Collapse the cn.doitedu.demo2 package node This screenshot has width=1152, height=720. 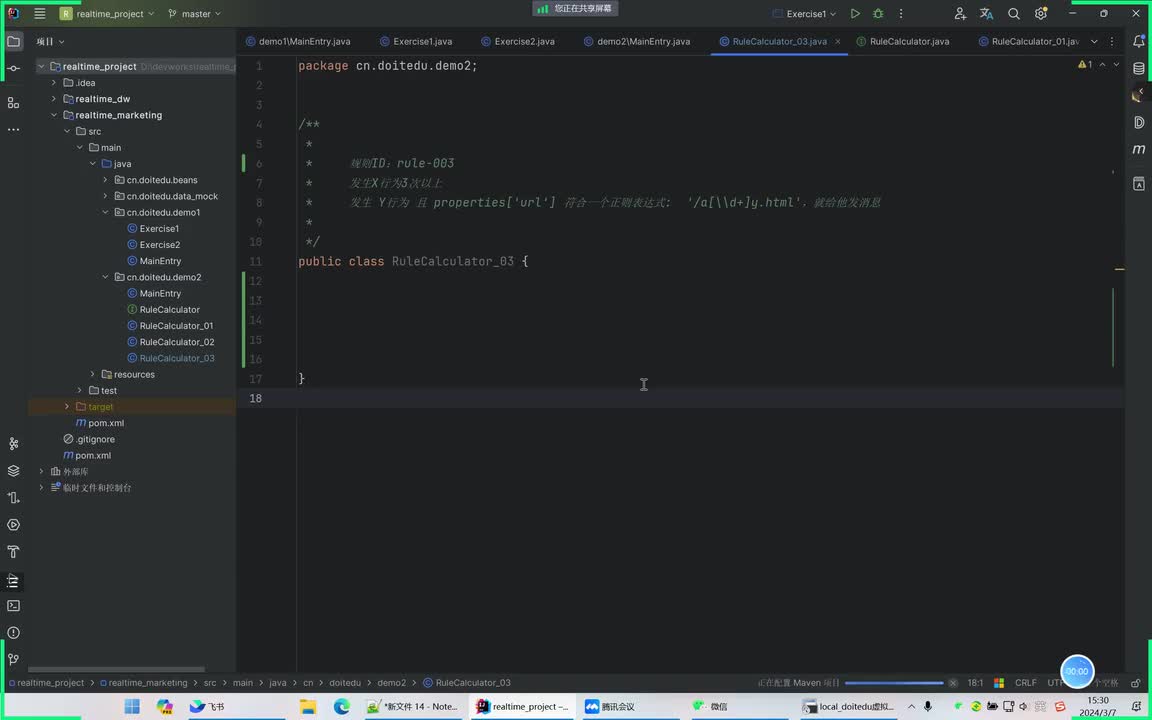pos(105,277)
